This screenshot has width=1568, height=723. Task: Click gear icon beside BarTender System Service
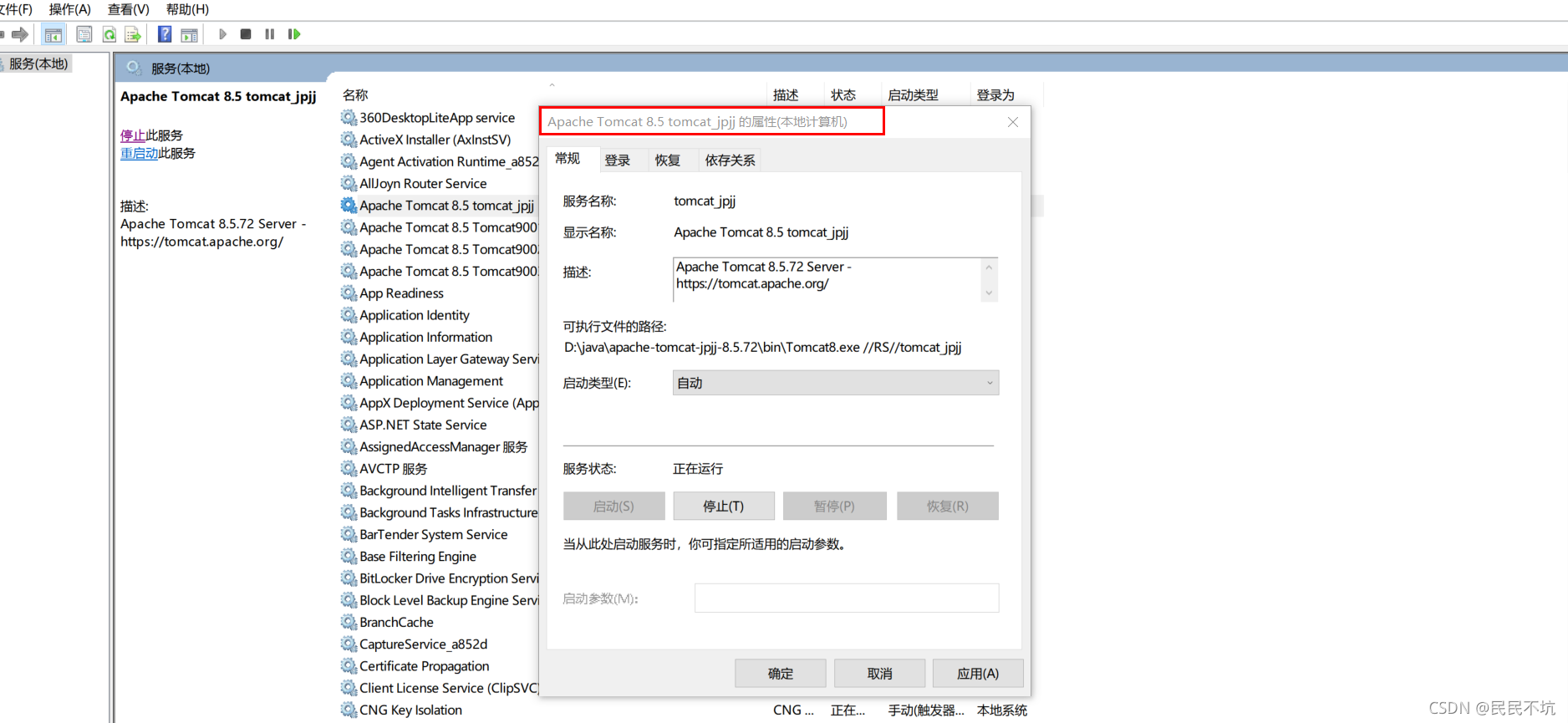(349, 534)
